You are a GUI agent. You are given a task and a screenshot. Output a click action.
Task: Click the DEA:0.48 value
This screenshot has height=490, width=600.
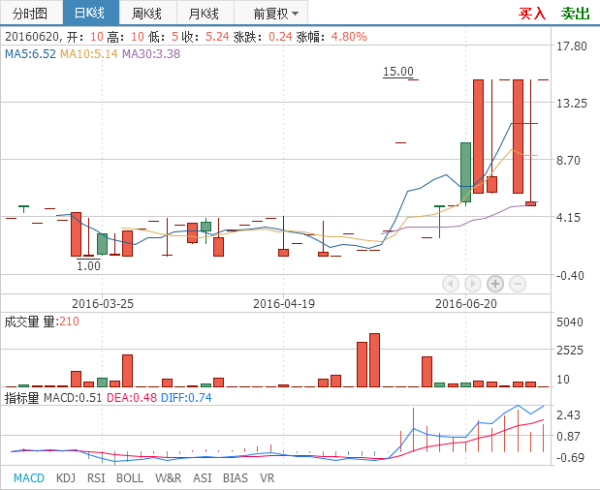point(132,398)
